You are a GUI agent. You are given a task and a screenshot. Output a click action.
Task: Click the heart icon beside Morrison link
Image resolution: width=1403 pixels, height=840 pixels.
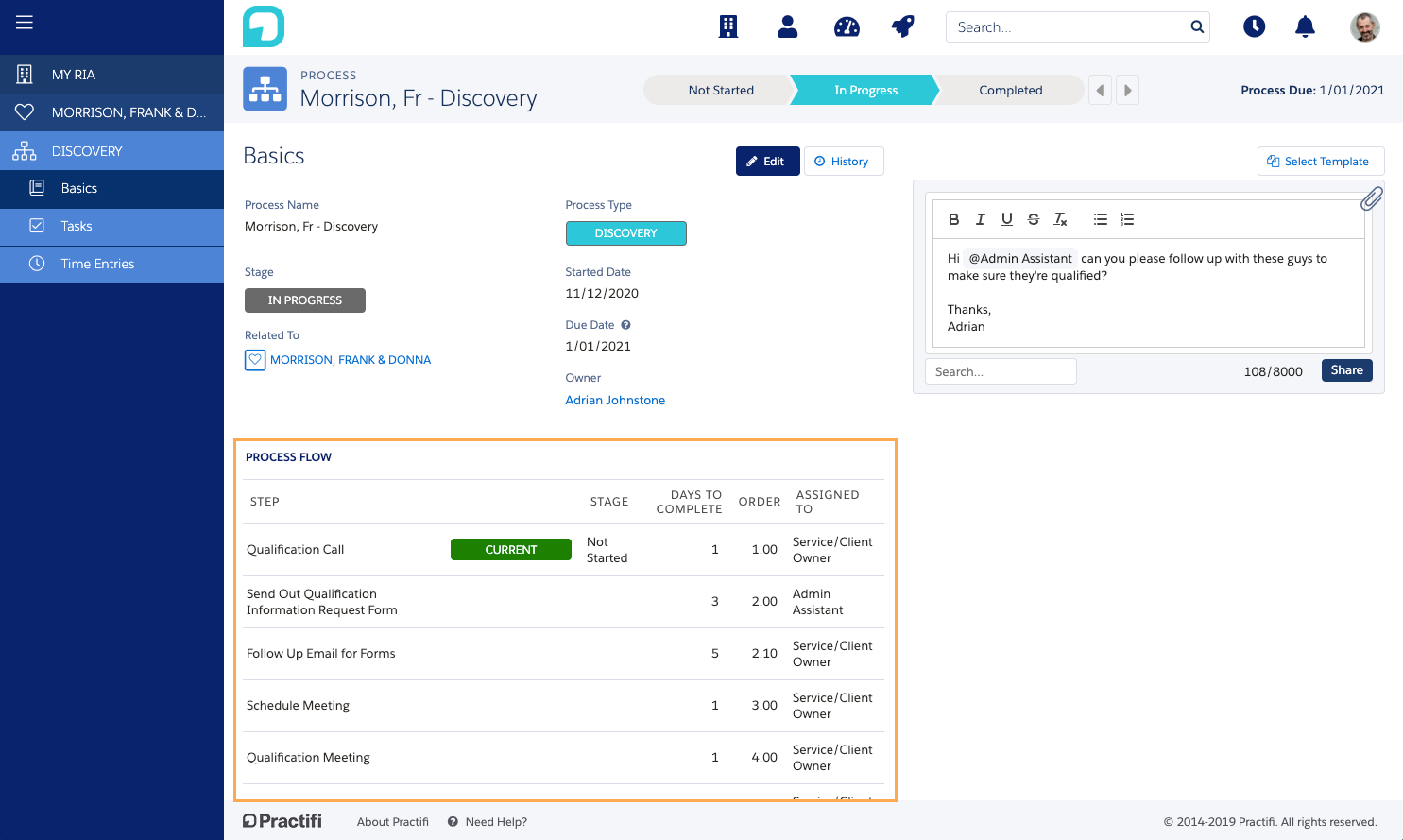(255, 360)
